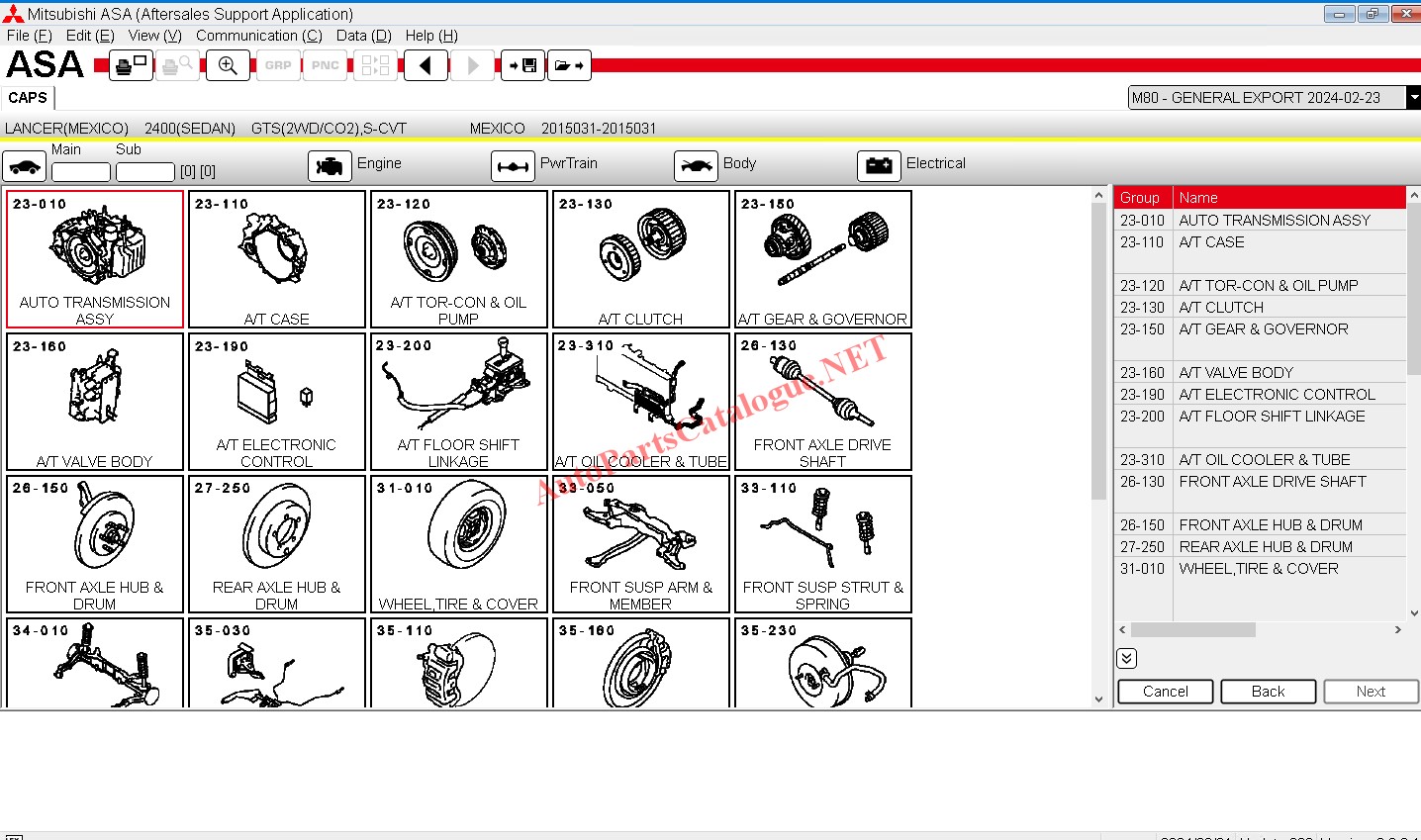Open the 33-110 Front Susp Strut & Spring thumbnail

click(x=823, y=544)
